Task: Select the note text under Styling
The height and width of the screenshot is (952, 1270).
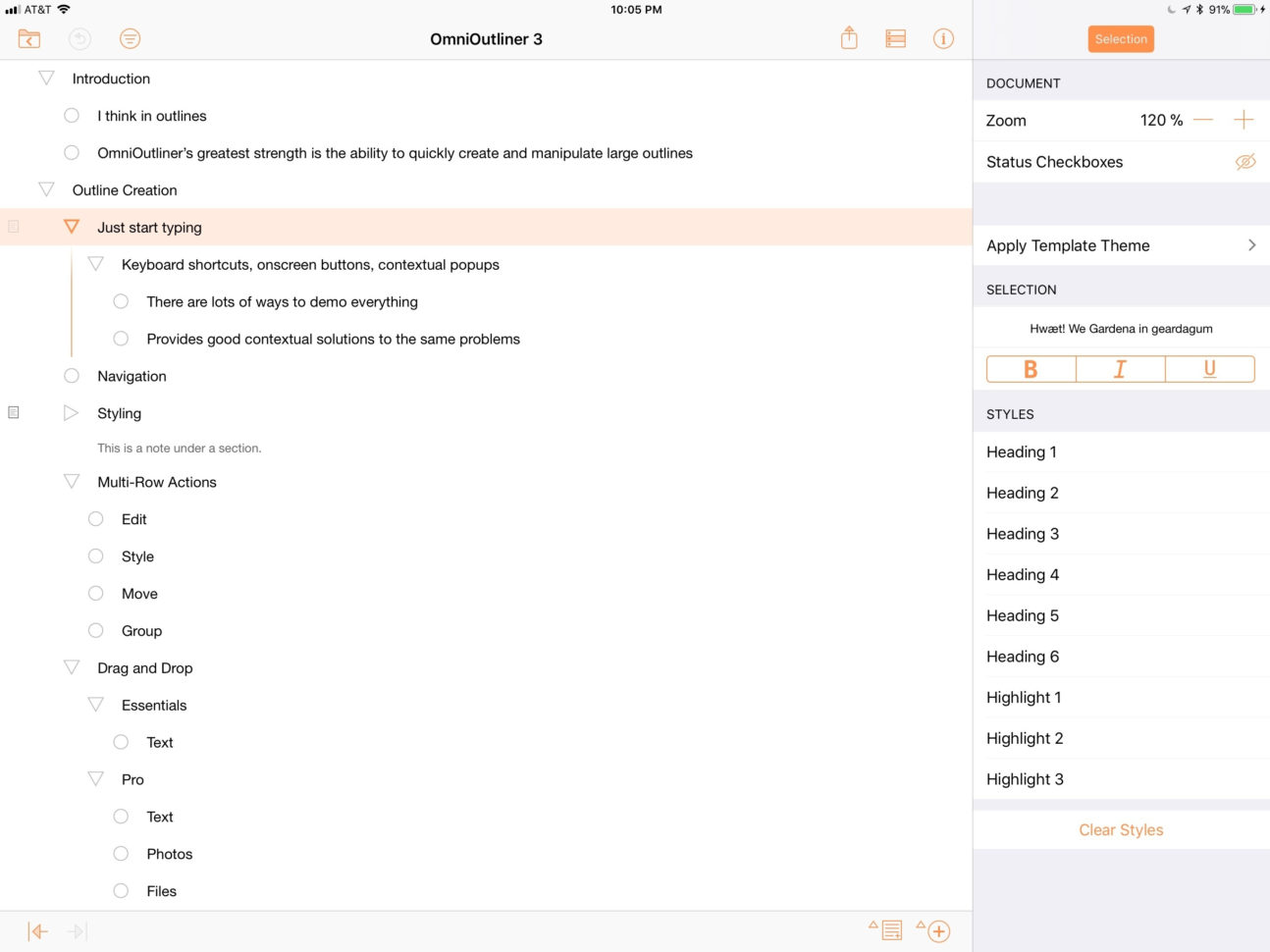Action: pos(178,448)
